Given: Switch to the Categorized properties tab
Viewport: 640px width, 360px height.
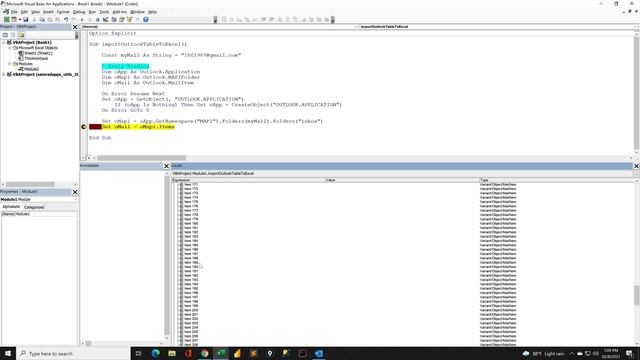Looking at the screenshot, I should click(x=34, y=207).
